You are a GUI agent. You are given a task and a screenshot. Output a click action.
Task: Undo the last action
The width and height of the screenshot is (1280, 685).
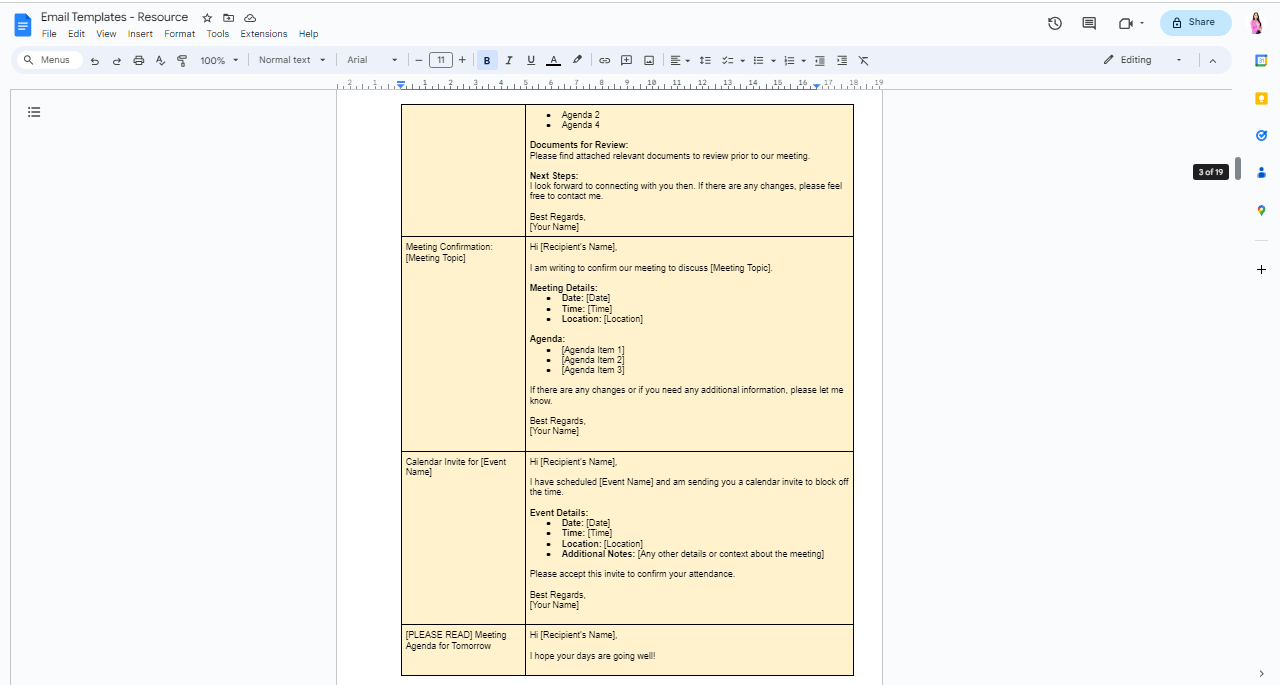click(x=95, y=60)
